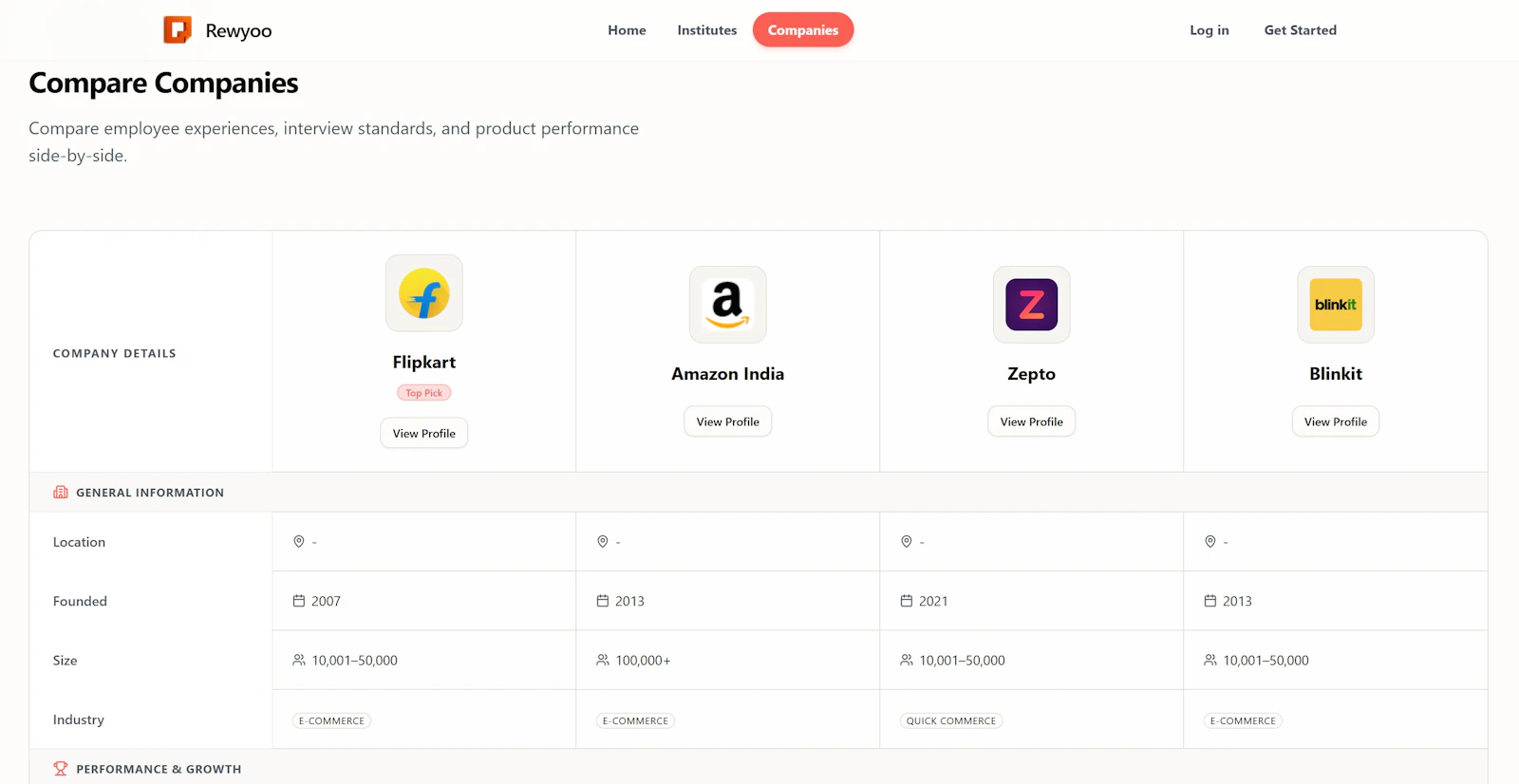Open Zepto's View Profile button
Viewport: 1519px width, 784px height.
pyautogui.click(x=1032, y=422)
